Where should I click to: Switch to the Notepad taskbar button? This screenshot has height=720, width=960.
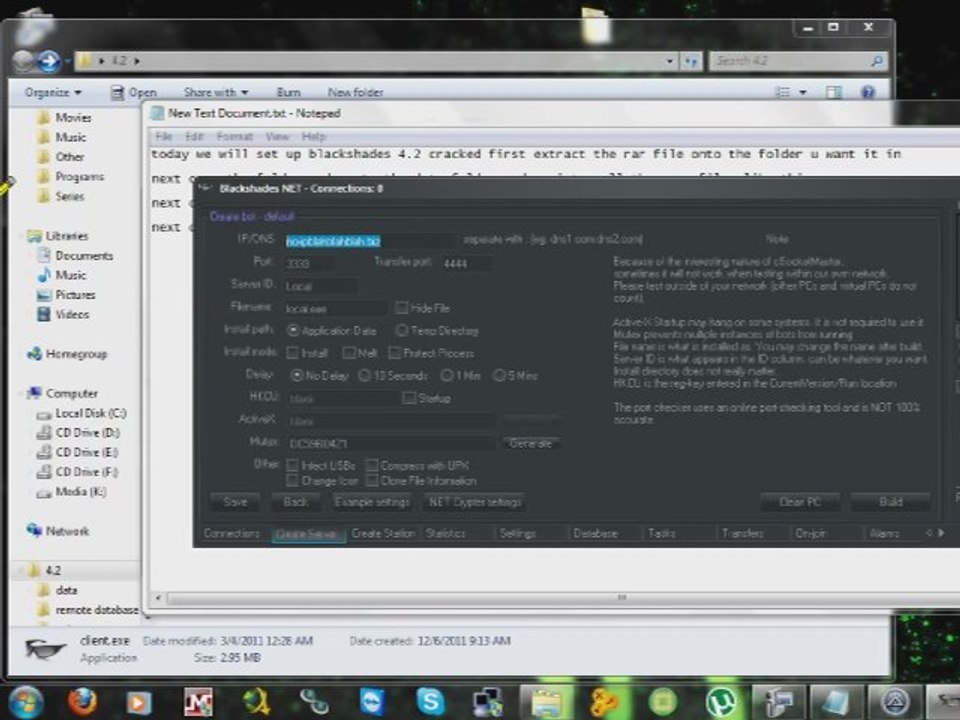[x=836, y=702]
